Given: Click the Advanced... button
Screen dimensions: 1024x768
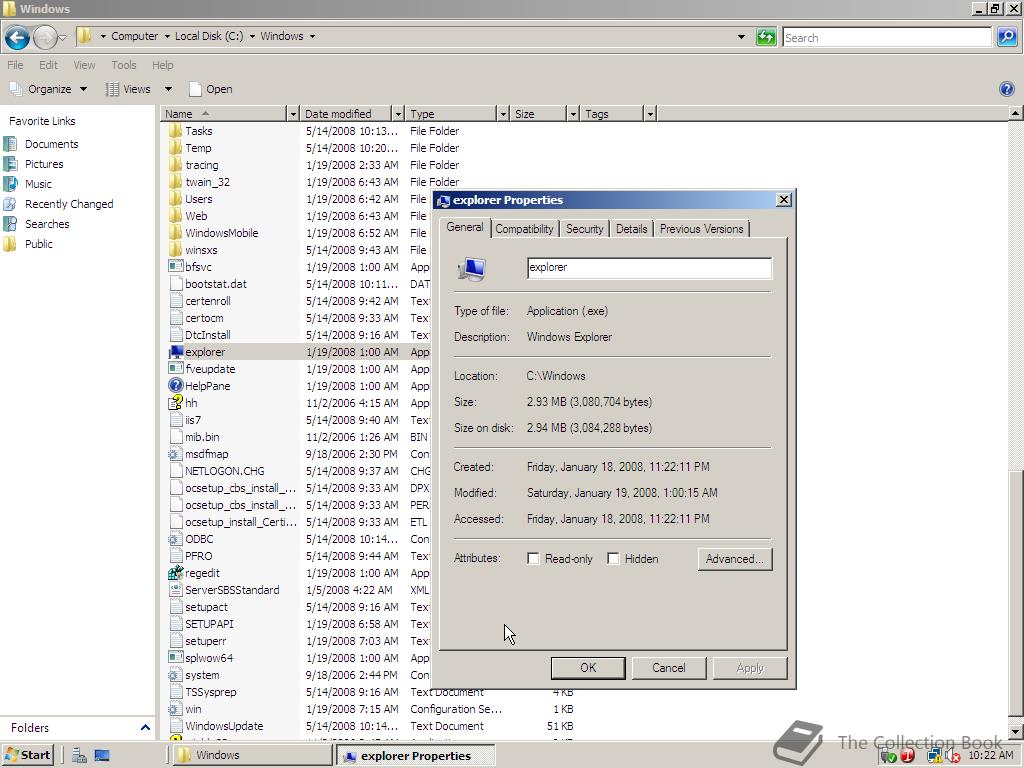Looking at the screenshot, I should point(735,558).
